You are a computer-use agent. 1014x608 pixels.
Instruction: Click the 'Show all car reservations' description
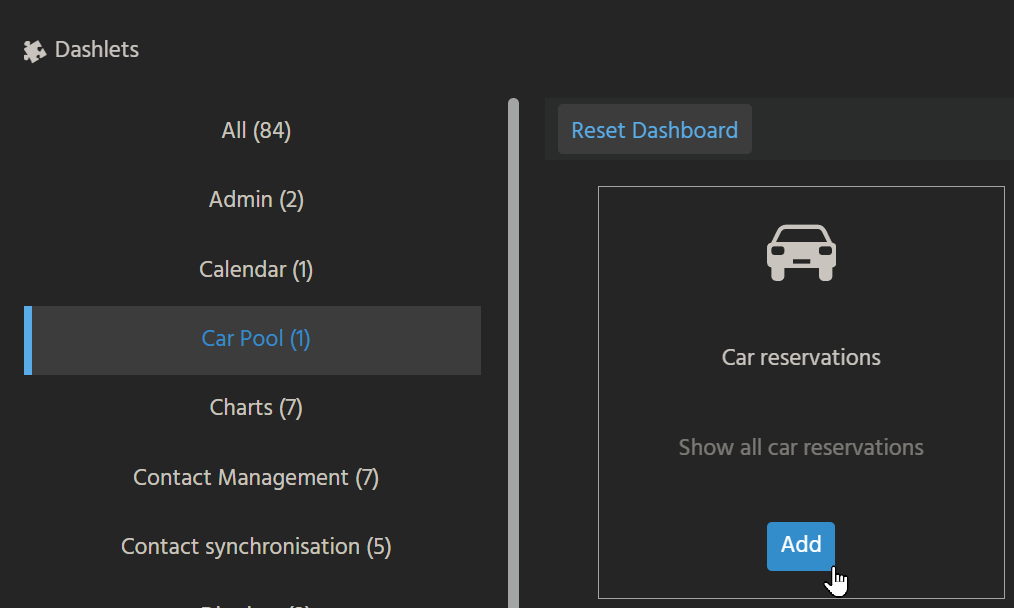800,448
